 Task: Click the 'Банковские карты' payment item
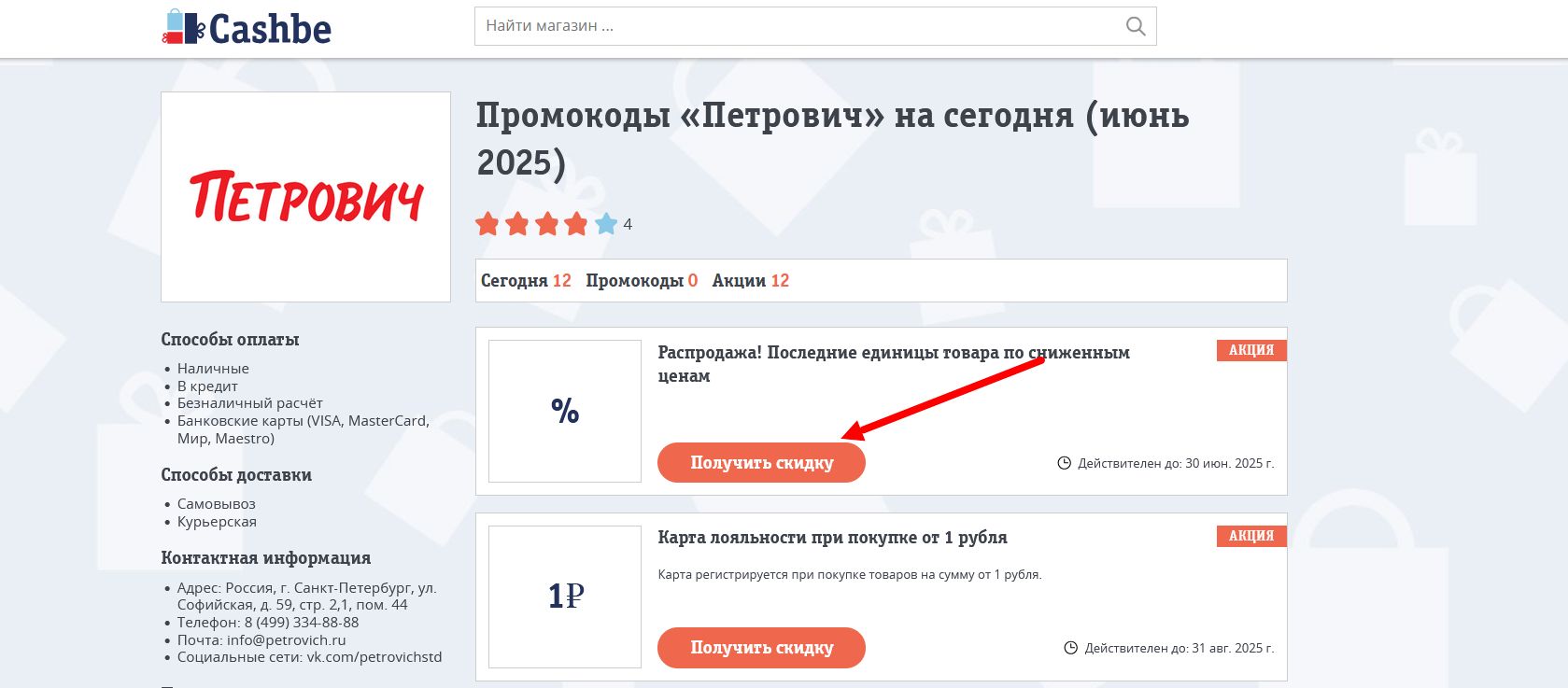tap(304, 429)
